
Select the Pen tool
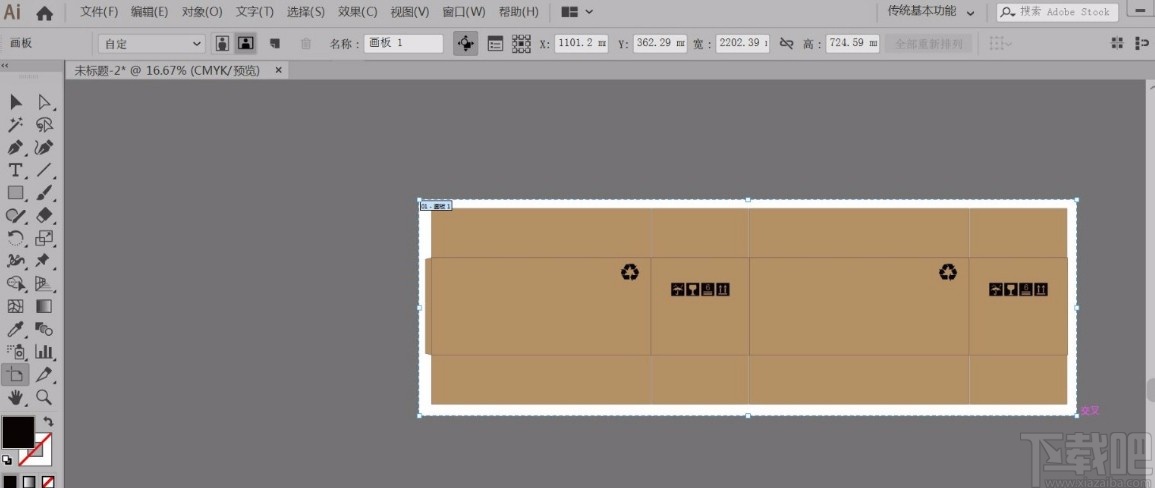click(15, 147)
